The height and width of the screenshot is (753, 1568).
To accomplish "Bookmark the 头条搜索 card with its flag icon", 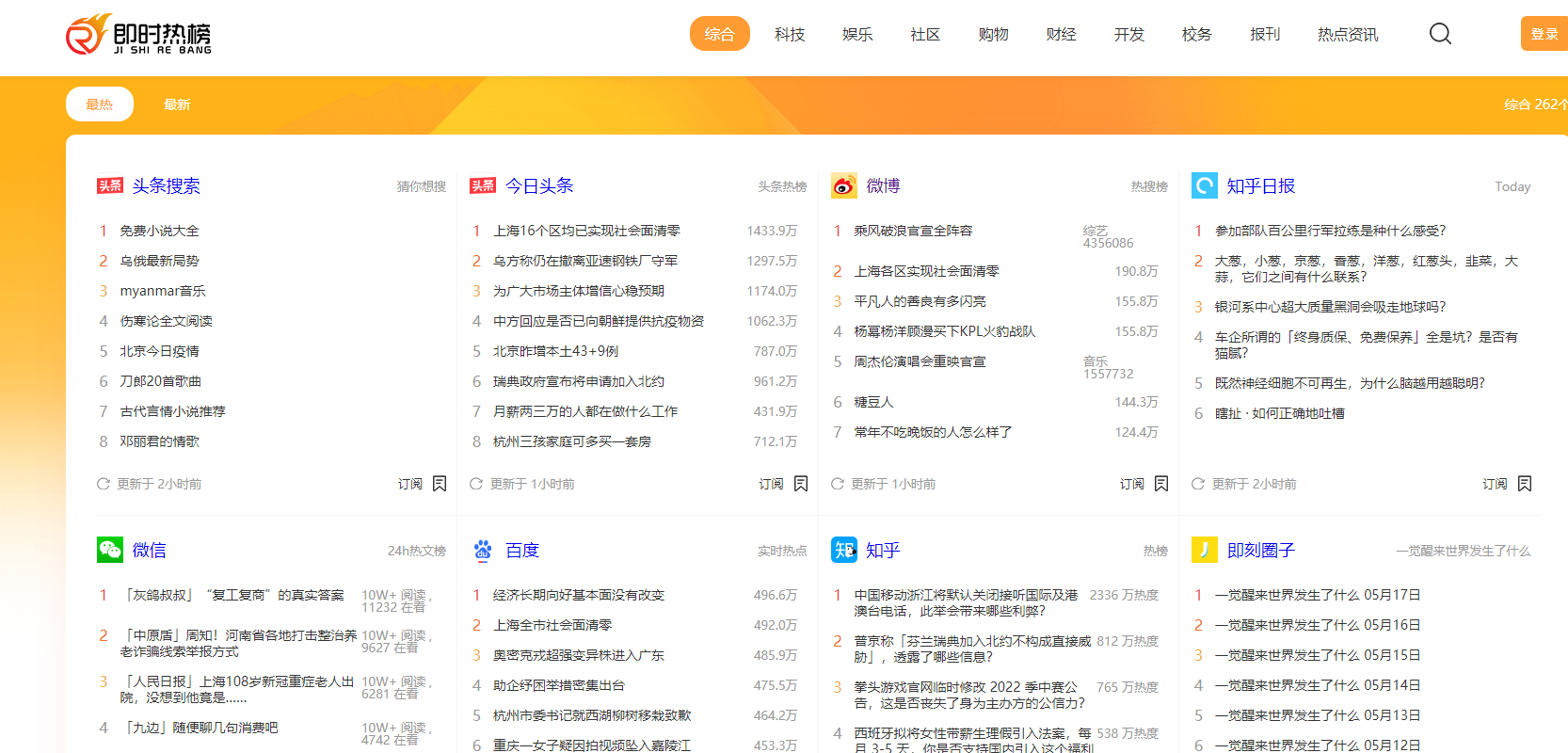I will coord(440,484).
